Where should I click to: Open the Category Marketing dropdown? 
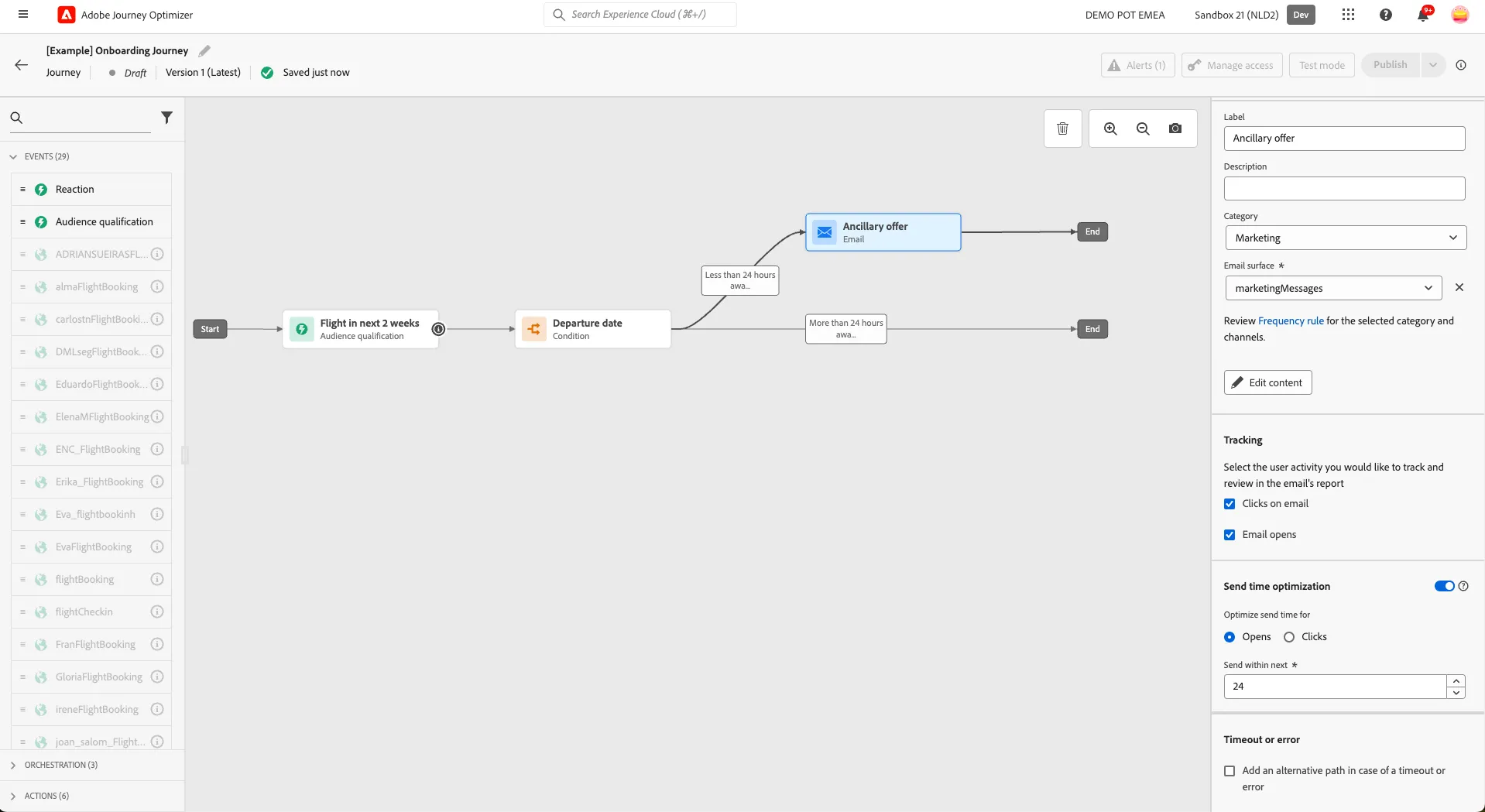point(1346,238)
